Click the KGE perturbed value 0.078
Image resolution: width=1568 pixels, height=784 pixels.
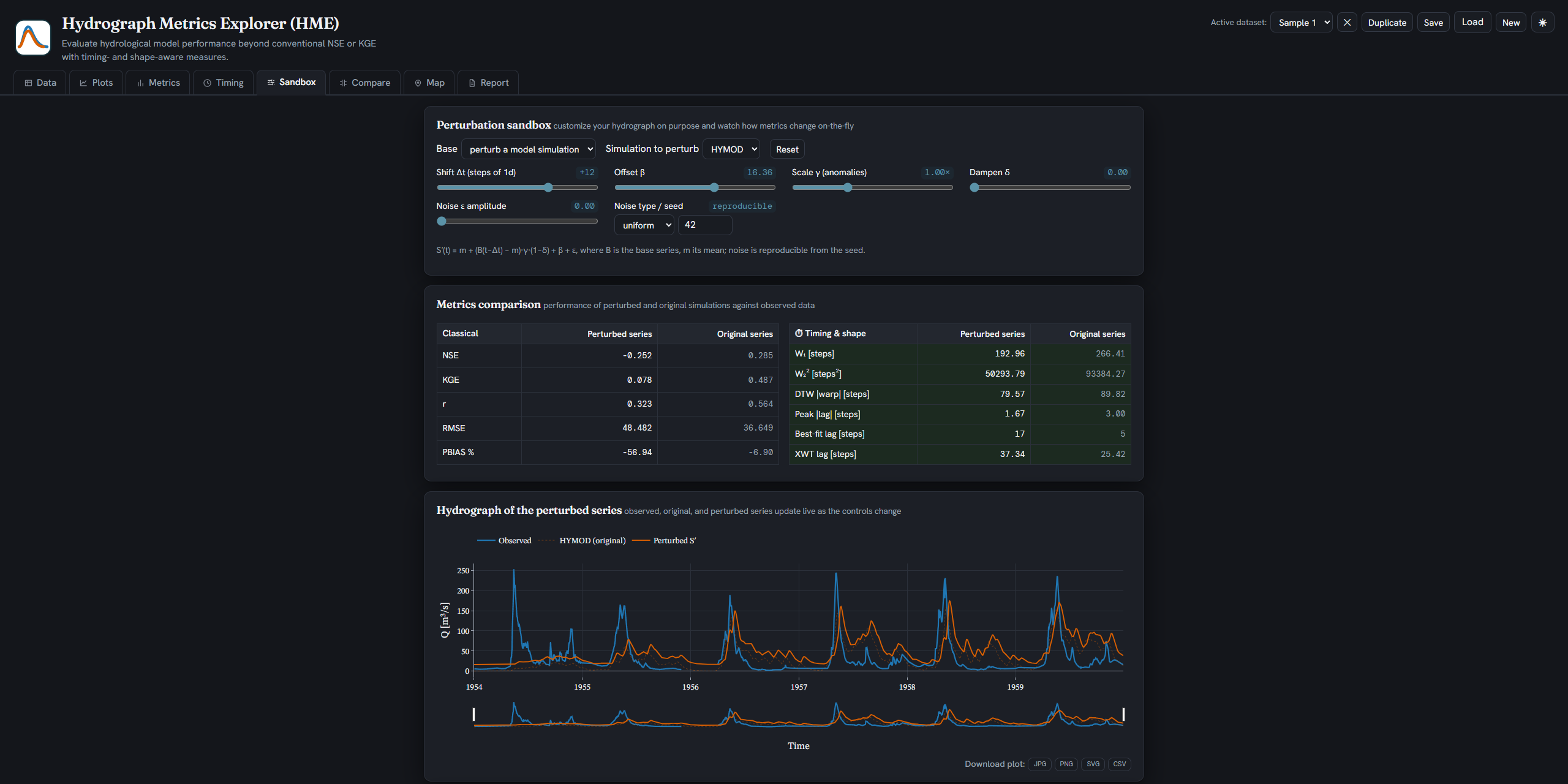tap(639, 380)
